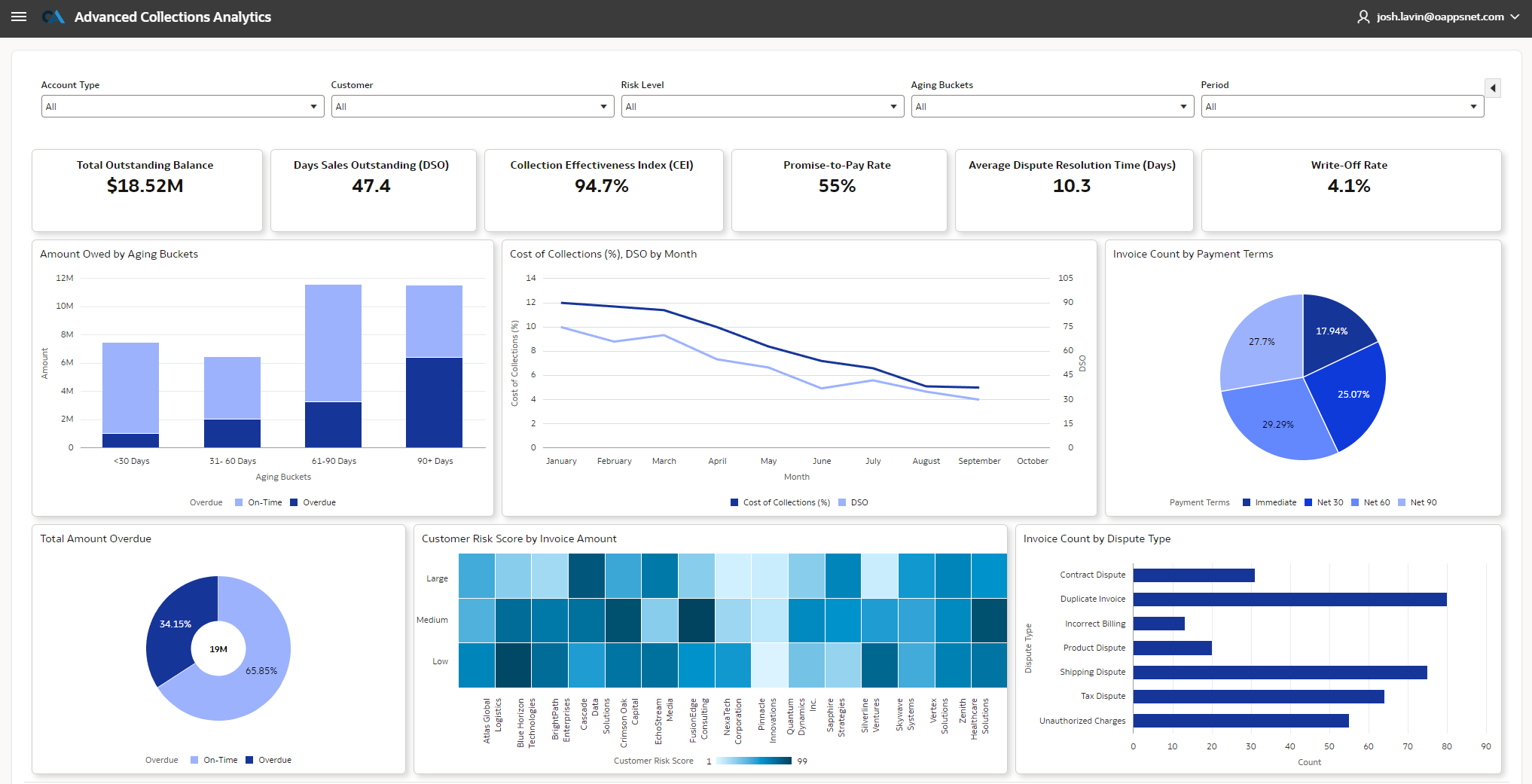Click the Contract Dispute bar
This screenshot has height=784, width=1532.
[1194, 575]
